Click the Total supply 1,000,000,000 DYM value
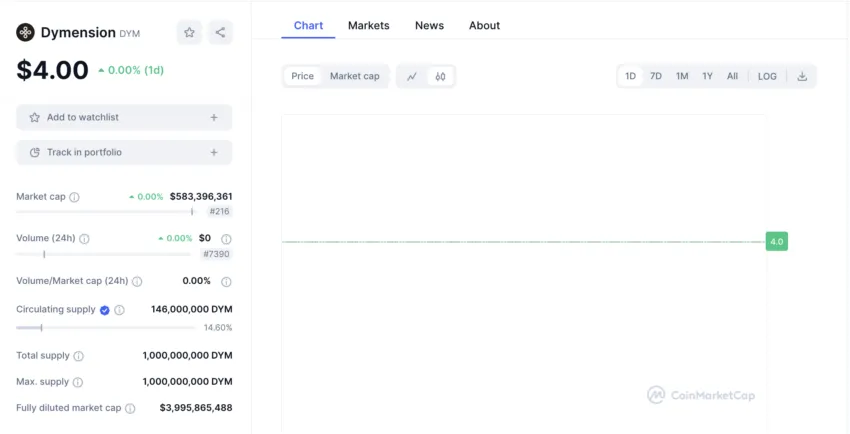Viewport: 850px width, 434px height. click(x=188, y=355)
